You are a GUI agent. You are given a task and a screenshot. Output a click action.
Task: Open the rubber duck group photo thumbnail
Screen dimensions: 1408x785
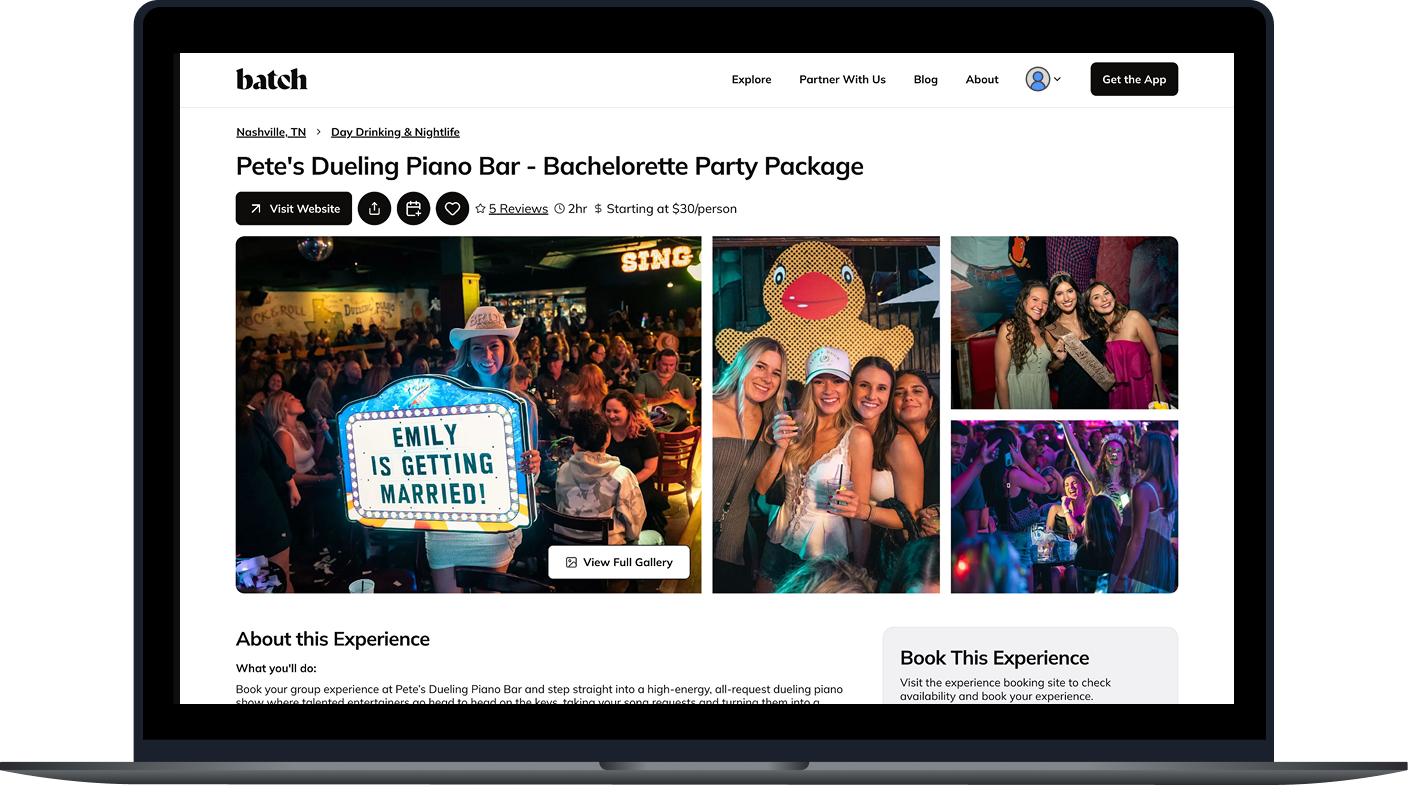(826, 414)
